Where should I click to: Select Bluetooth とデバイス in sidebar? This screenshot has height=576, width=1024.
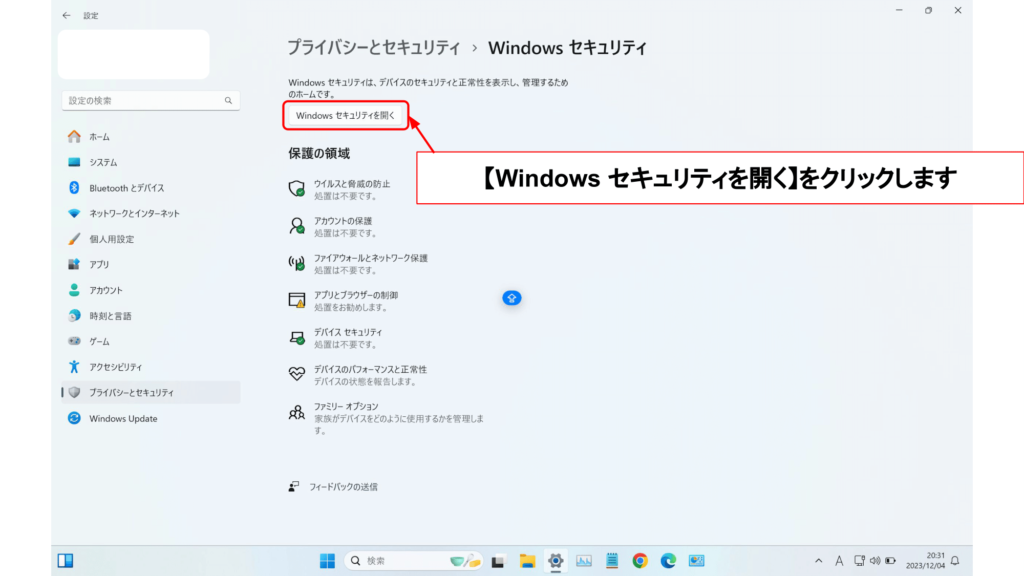126,188
